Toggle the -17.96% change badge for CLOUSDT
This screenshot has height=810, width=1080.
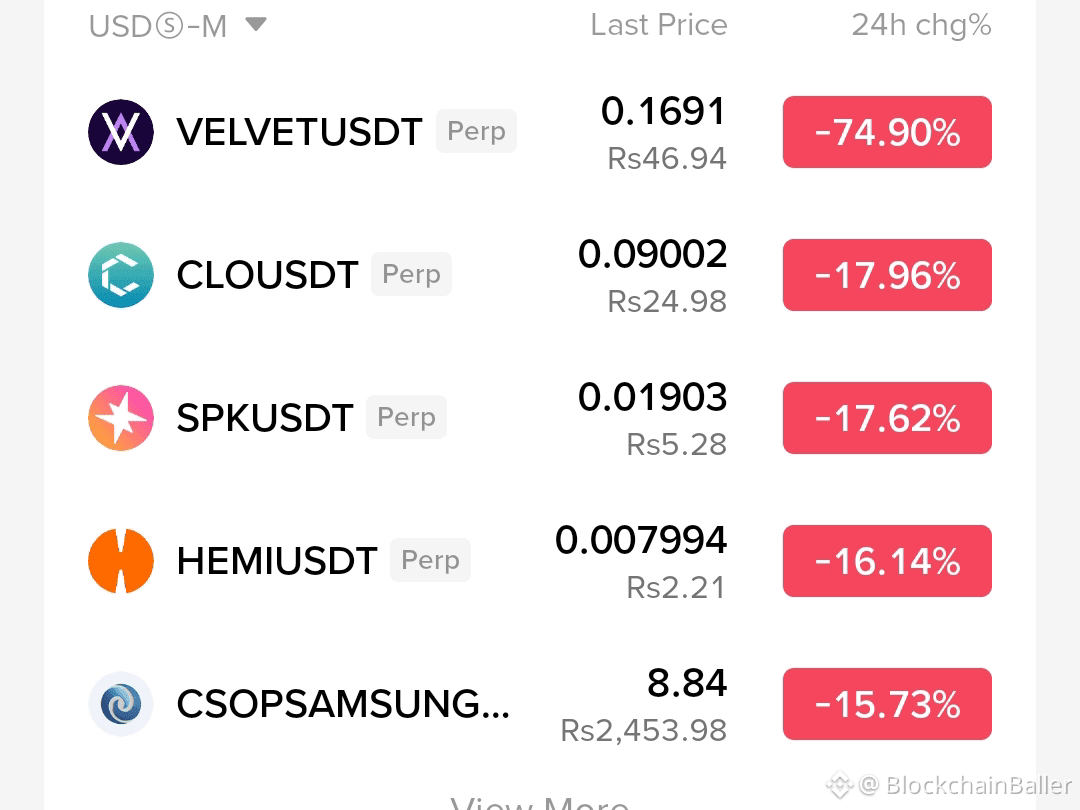point(887,275)
